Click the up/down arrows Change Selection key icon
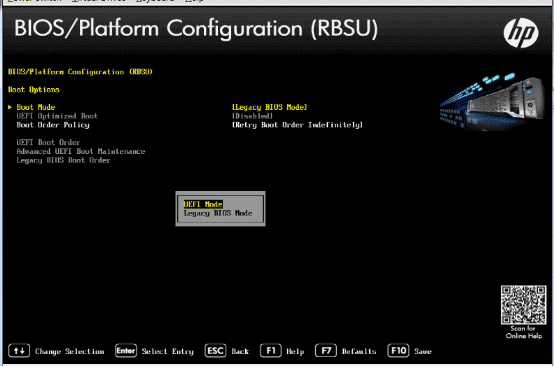Screen dimensions: 554x367 click(x=19, y=351)
